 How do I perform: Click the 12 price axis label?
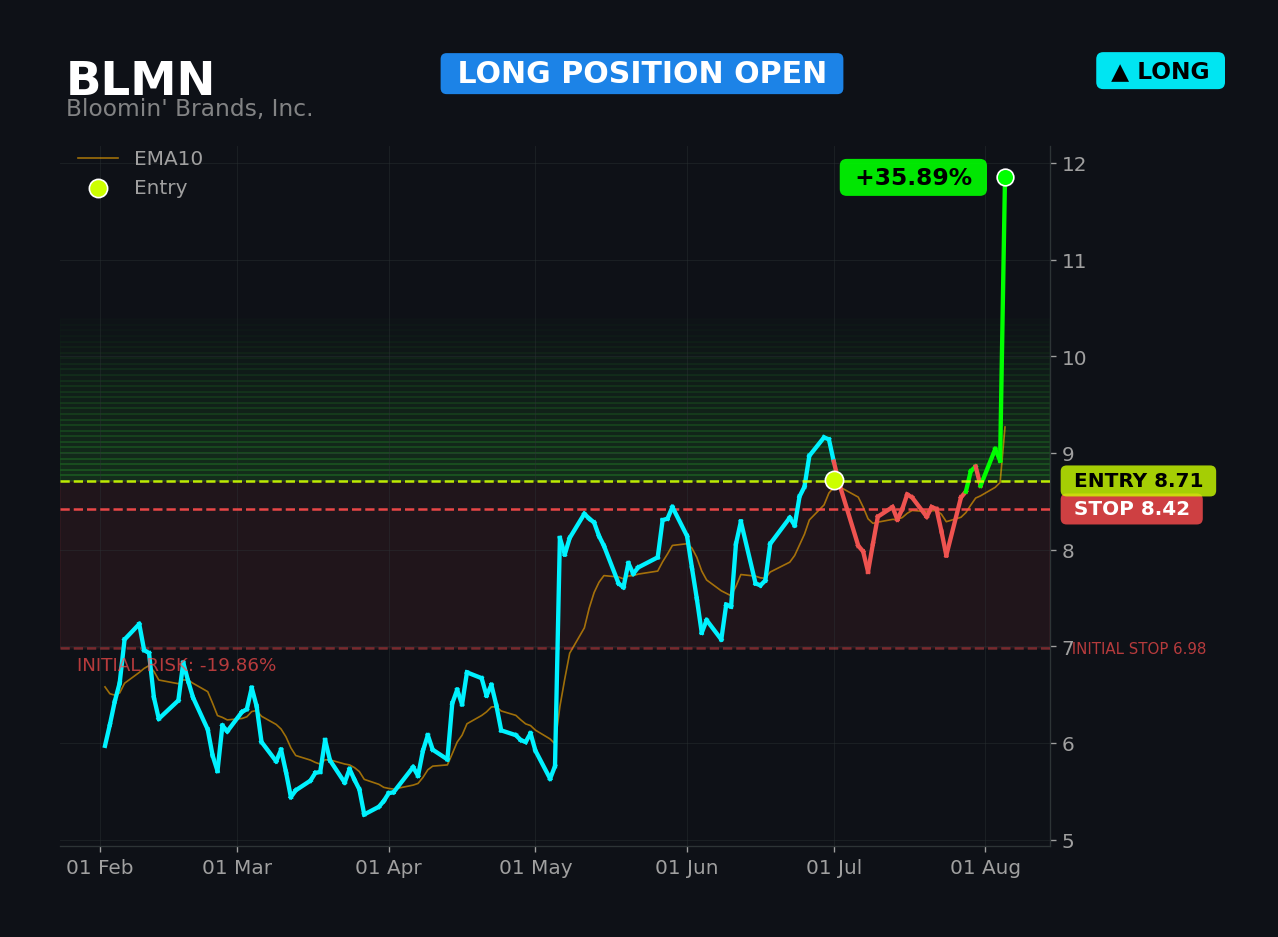tap(1074, 164)
